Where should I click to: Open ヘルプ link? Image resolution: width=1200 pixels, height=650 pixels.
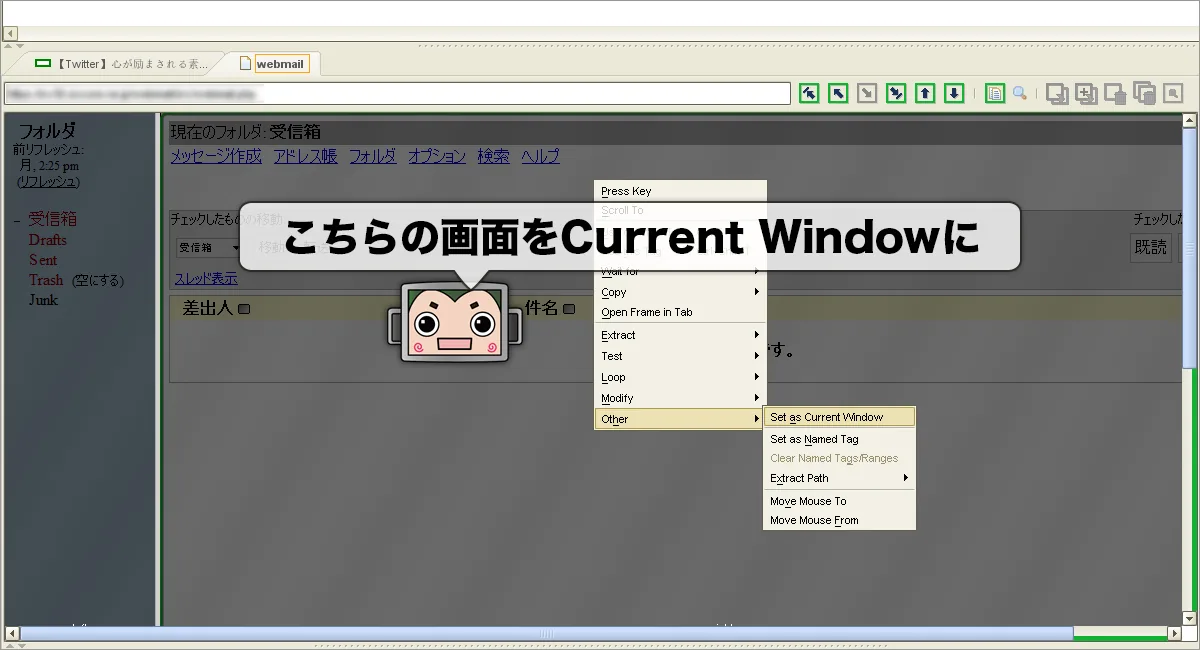coord(540,156)
